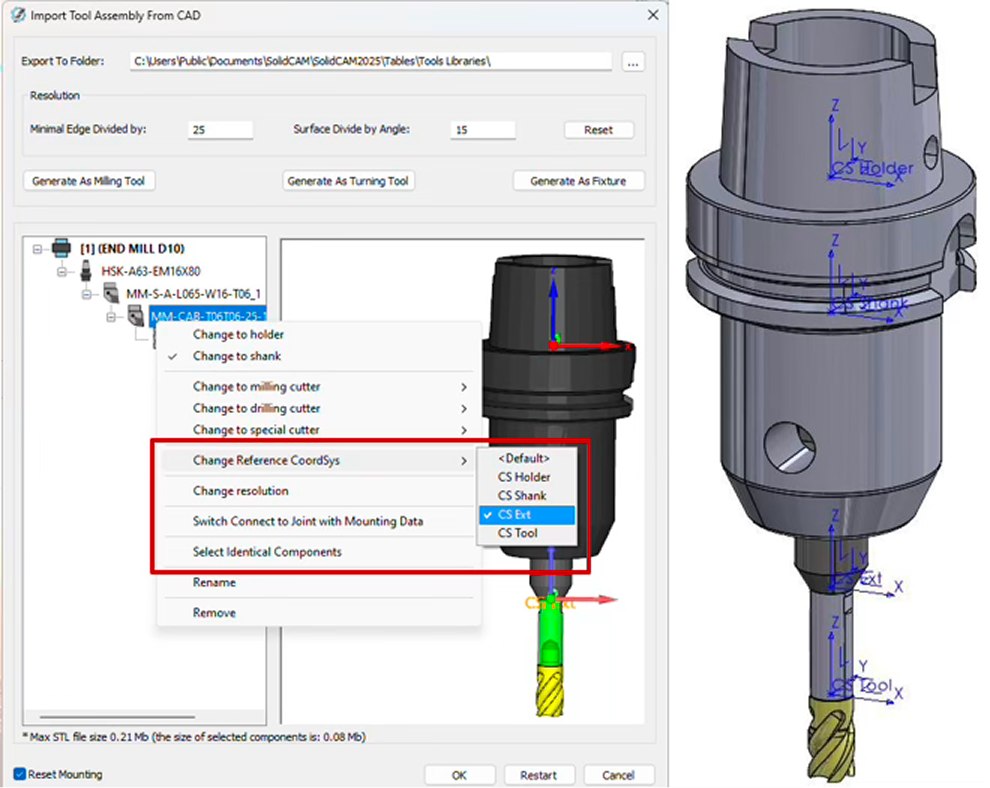Expand the Change Reference CoordSys submenu arrow
Screen dimensions: 990x788
[464, 461]
